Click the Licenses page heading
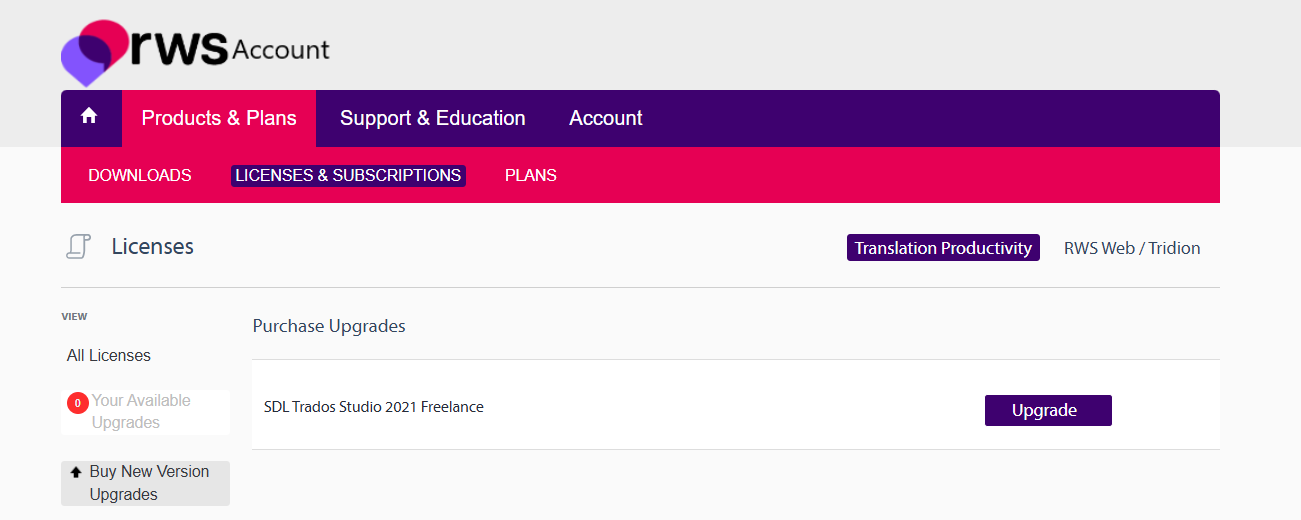 152,246
